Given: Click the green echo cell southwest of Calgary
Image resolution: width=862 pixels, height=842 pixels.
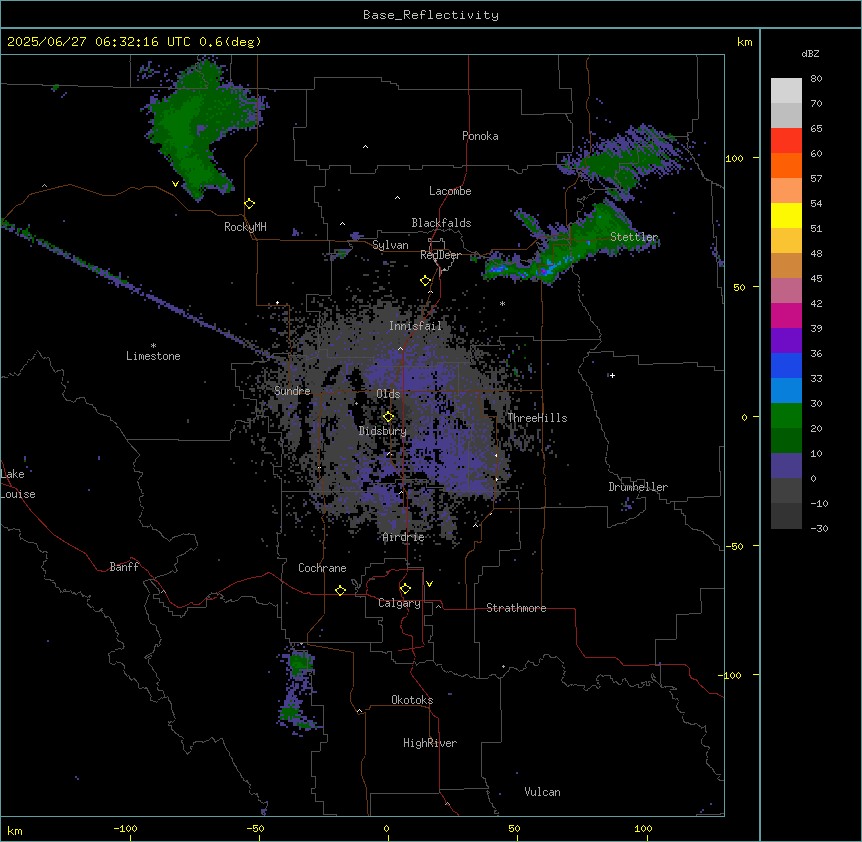Looking at the screenshot, I should (x=300, y=663).
